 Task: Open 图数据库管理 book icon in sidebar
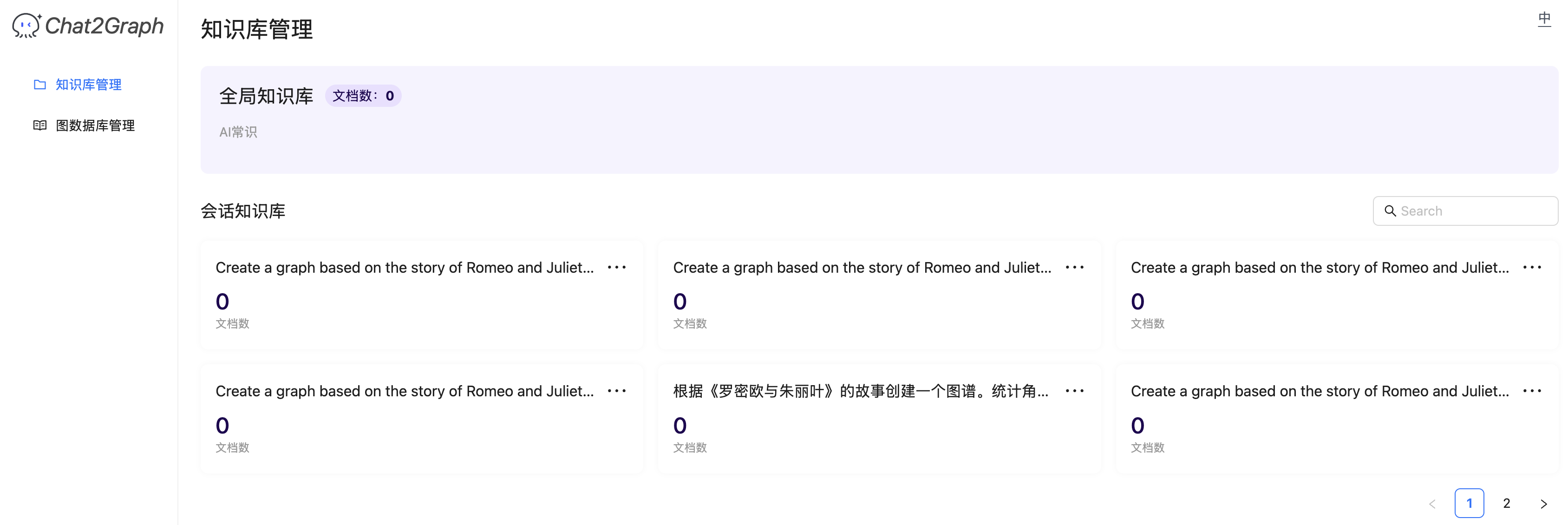click(x=39, y=125)
